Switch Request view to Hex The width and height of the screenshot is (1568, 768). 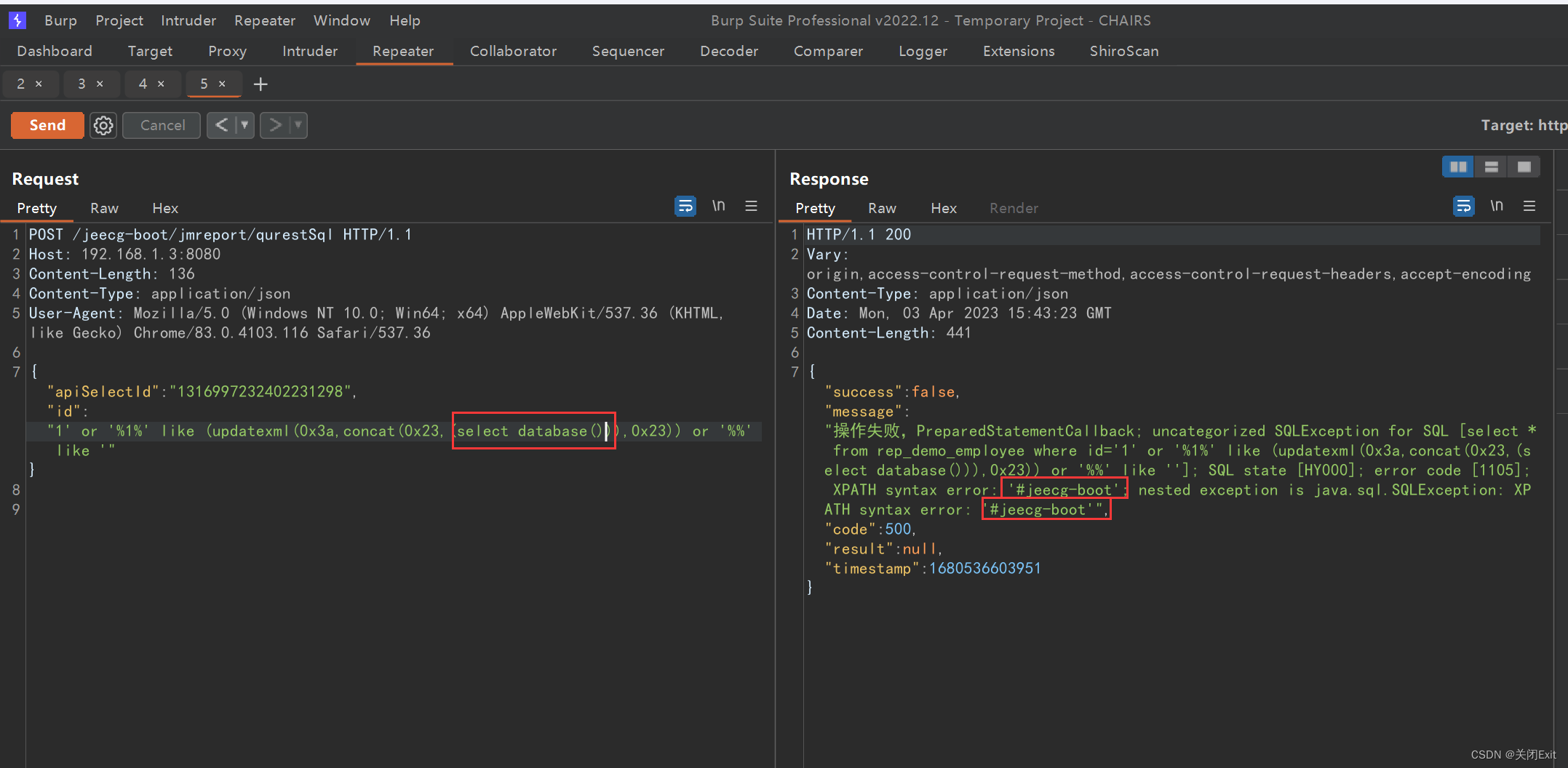pyautogui.click(x=165, y=208)
